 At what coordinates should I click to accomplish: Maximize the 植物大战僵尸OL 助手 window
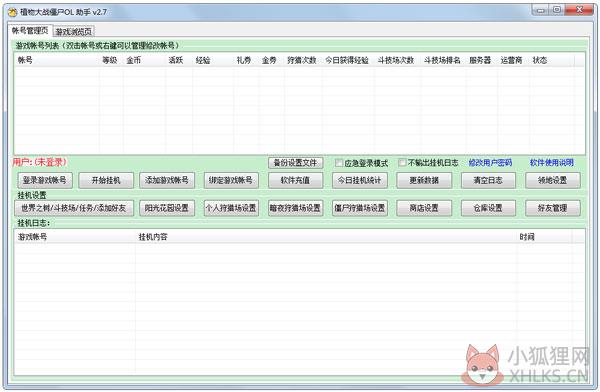point(557,10)
